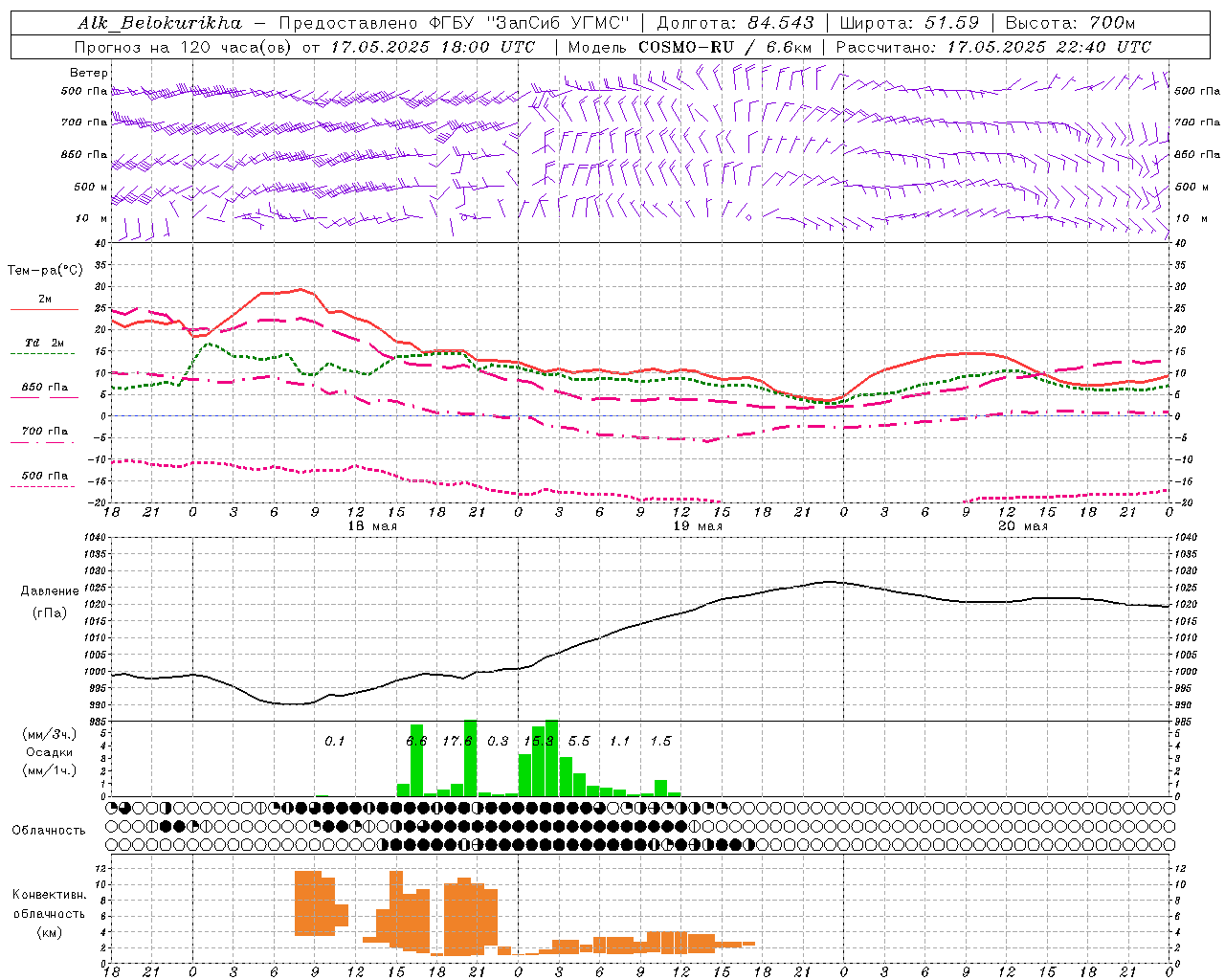Click the '17.6' precipitation total

[x=457, y=741]
